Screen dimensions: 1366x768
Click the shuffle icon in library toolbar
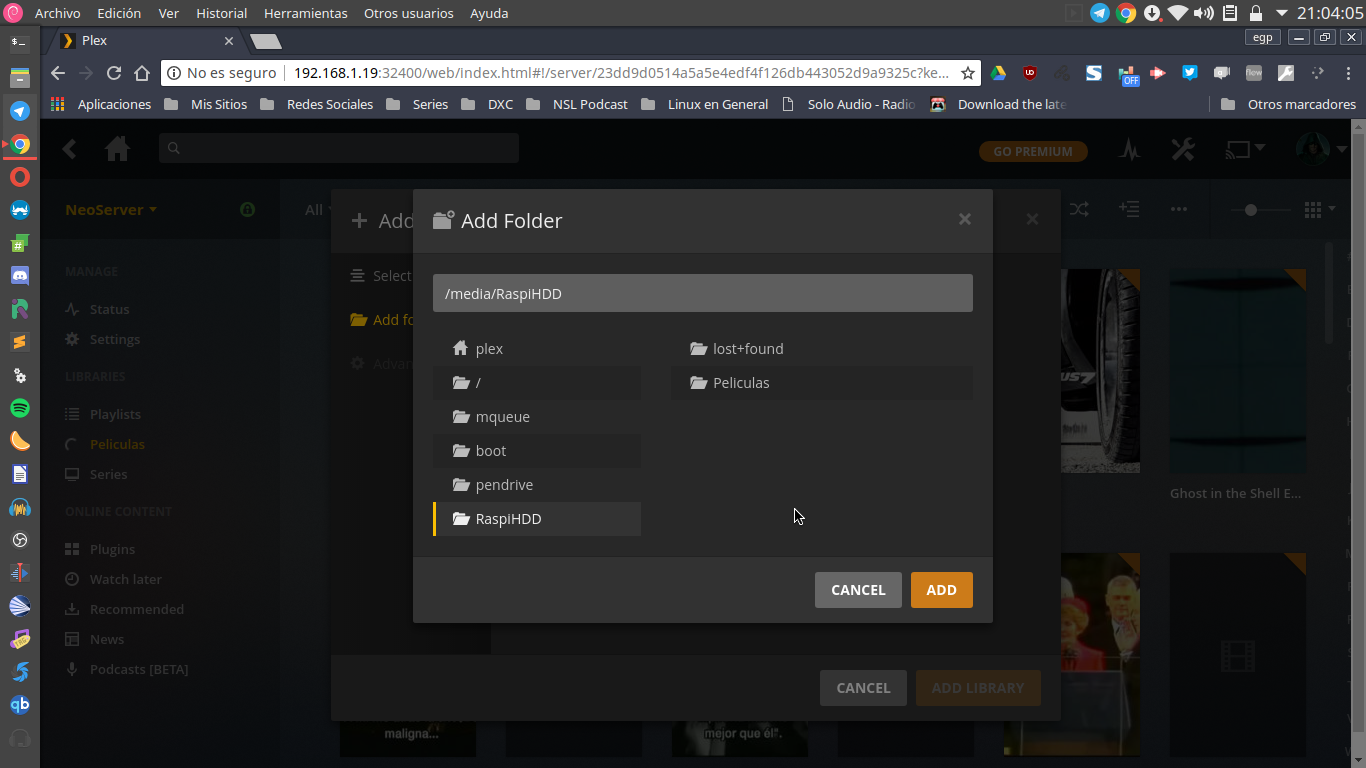pyautogui.click(x=1080, y=209)
